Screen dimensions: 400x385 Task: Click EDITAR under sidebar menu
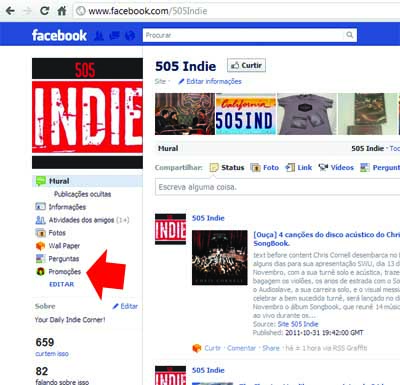62,284
